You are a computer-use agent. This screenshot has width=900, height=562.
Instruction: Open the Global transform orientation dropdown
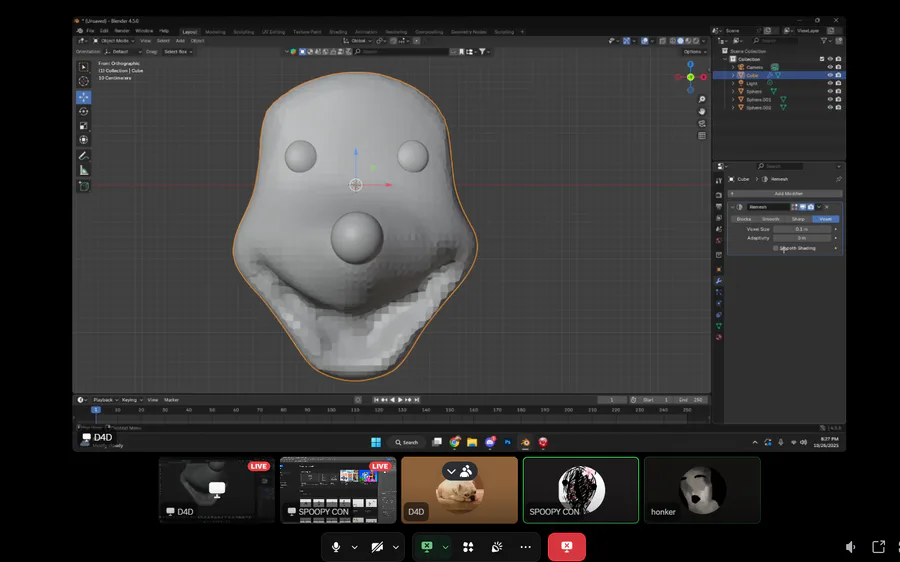pos(358,41)
